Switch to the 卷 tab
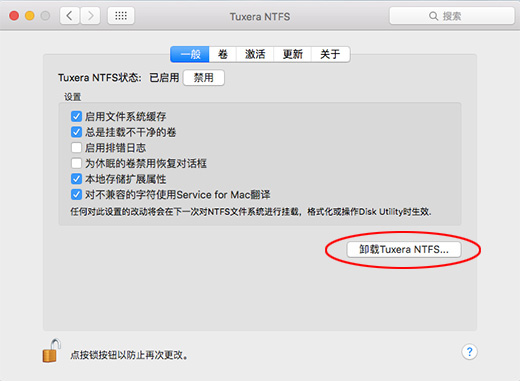520x381 pixels. (223, 54)
